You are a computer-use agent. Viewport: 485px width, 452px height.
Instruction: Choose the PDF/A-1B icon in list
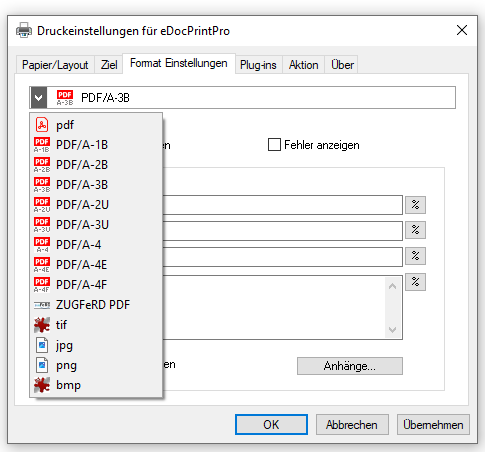(x=42, y=145)
